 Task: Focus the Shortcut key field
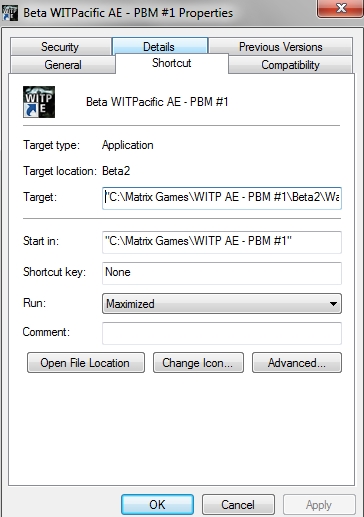pos(222,273)
